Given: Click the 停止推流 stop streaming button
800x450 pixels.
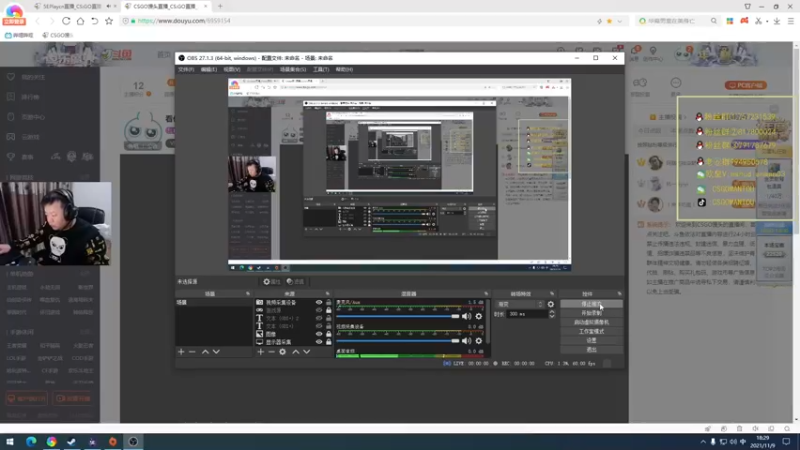Looking at the screenshot, I should pyautogui.click(x=591, y=304).
